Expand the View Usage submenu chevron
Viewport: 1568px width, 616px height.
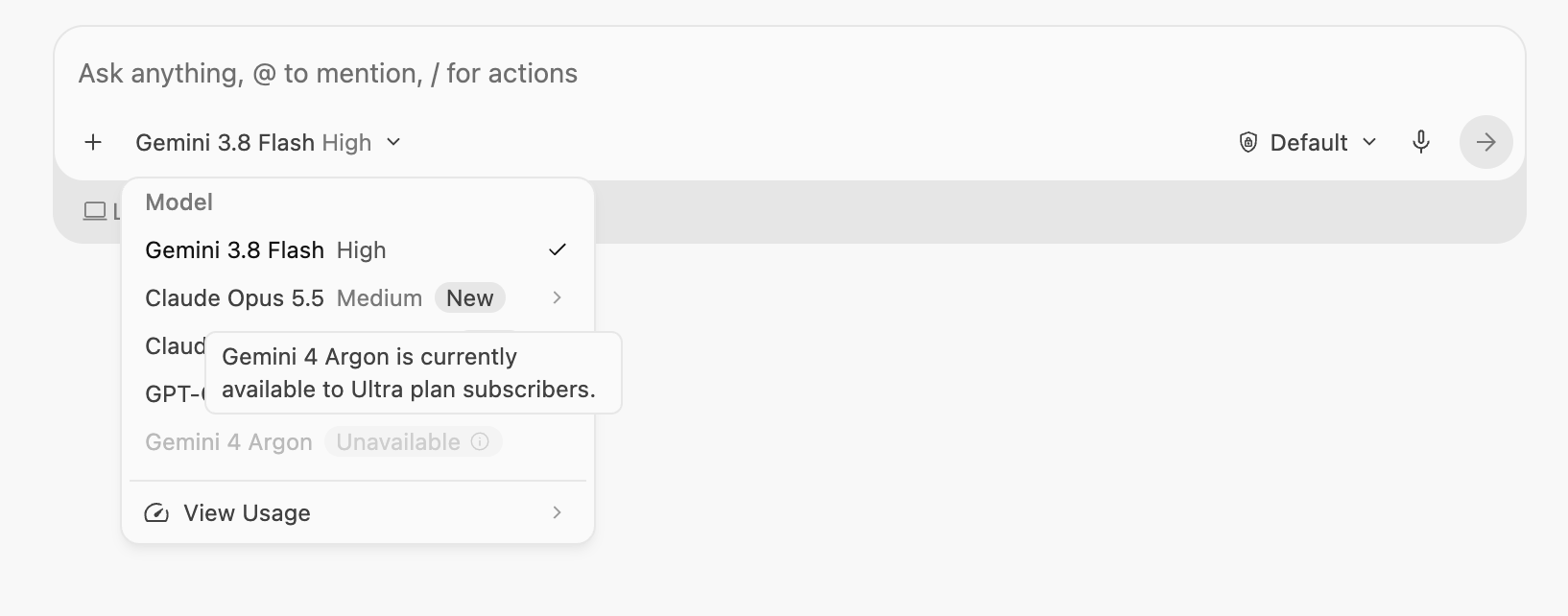click(x=558, y=513)
